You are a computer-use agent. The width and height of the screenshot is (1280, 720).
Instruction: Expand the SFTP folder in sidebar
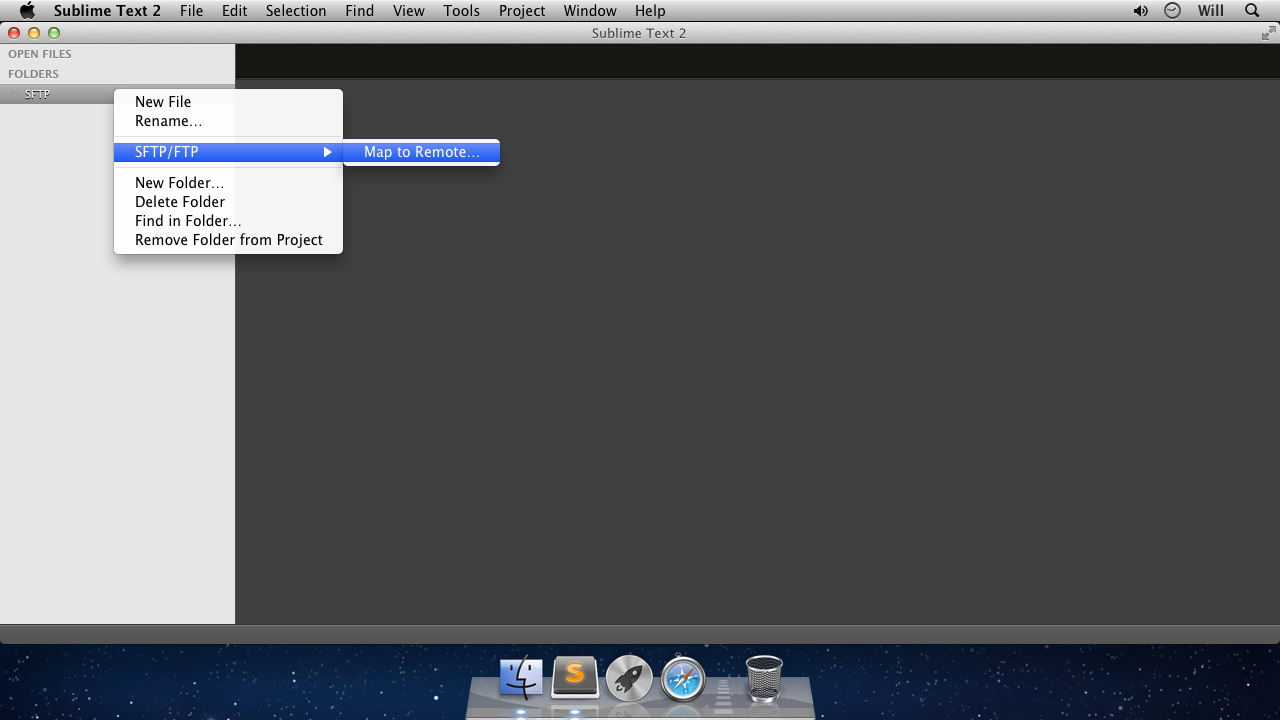pos(13,94)
